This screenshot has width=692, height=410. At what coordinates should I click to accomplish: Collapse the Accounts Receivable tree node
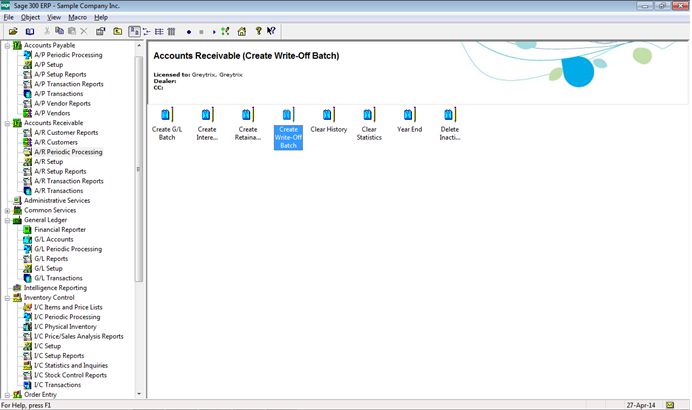click(x=7, y=123)
